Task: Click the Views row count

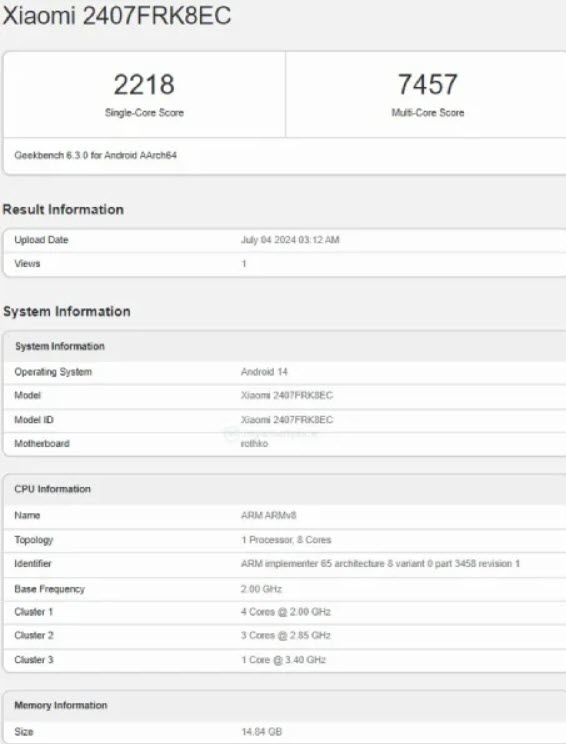Action: tap(244, 264)
